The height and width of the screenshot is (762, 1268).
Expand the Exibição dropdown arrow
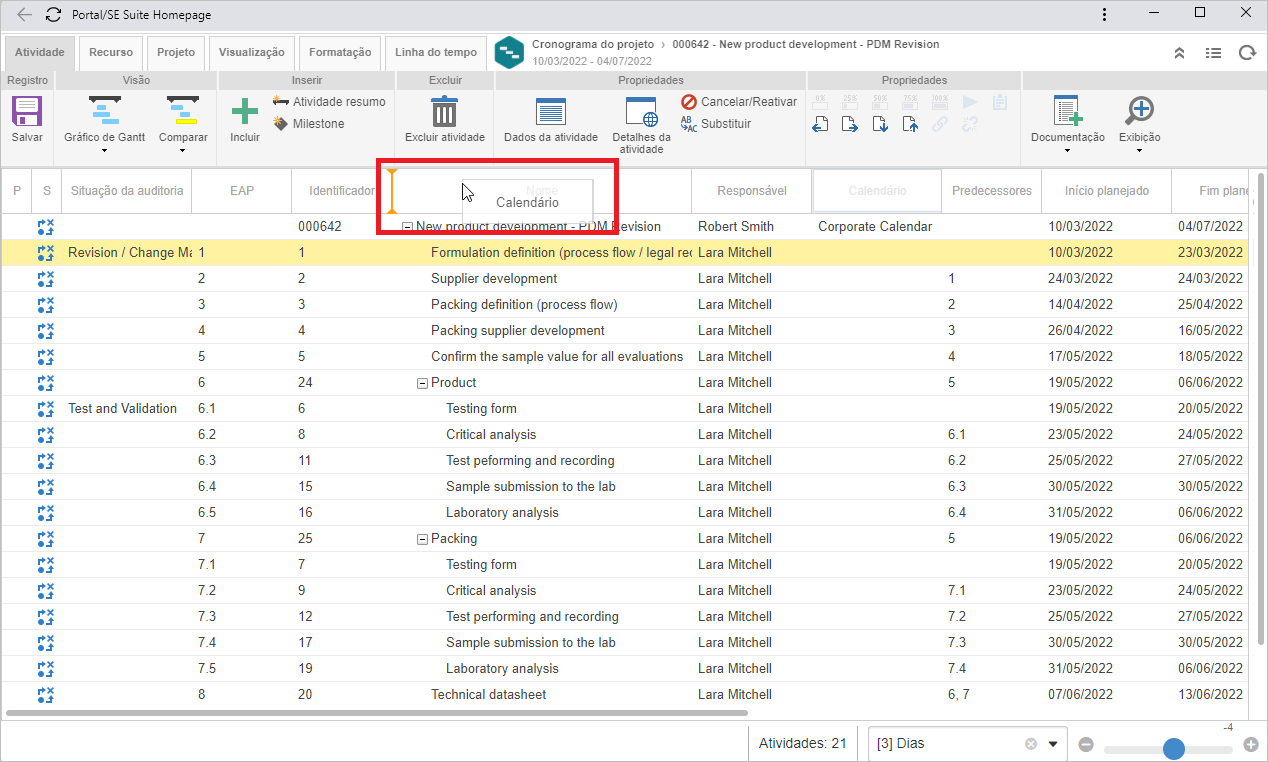click(1139, 152)
